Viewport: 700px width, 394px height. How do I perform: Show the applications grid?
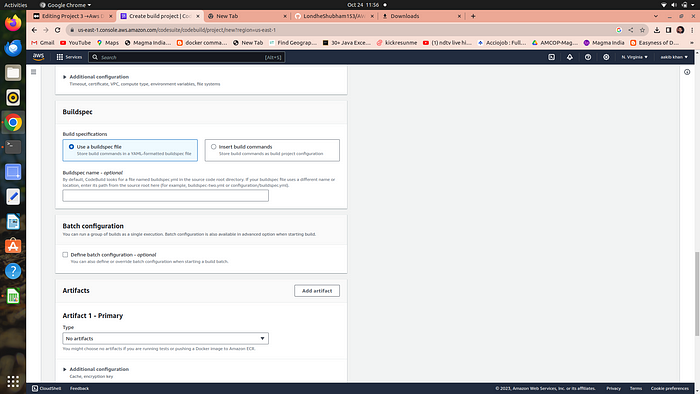(x=13, y=381)
